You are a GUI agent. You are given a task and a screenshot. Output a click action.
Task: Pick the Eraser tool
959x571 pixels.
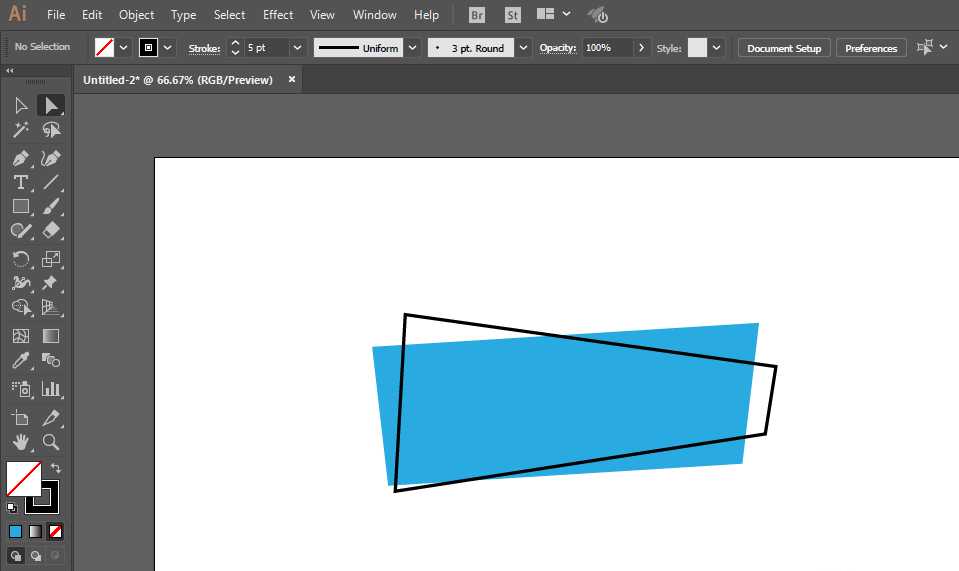coord(51,230)
